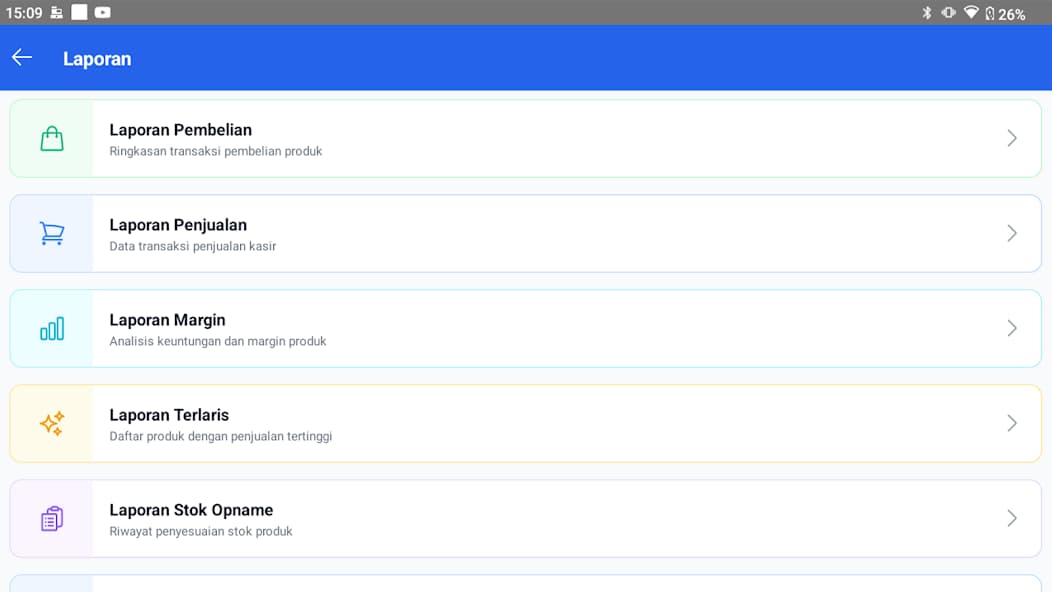Open Laporan Margin via its chevron arrow
The height and width of the screenshot is (592, 1052).
click(1012, 328)
